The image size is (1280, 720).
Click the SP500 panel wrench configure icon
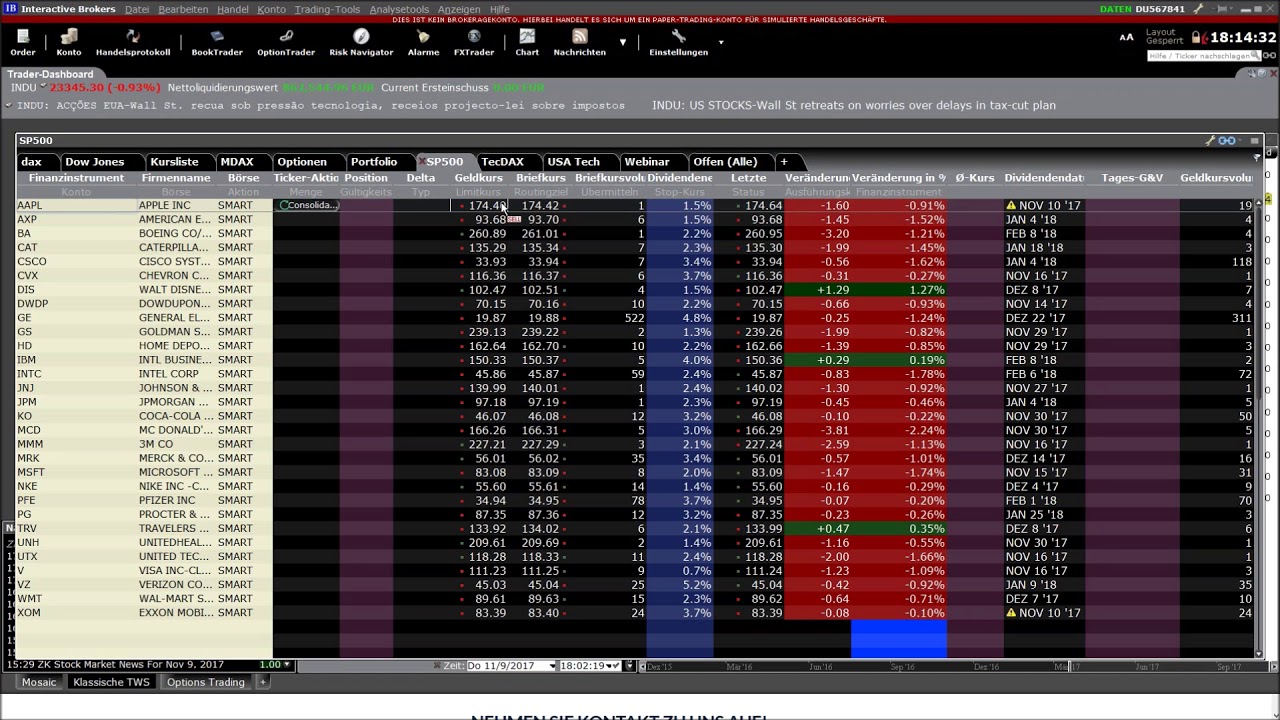(1210, 141)
